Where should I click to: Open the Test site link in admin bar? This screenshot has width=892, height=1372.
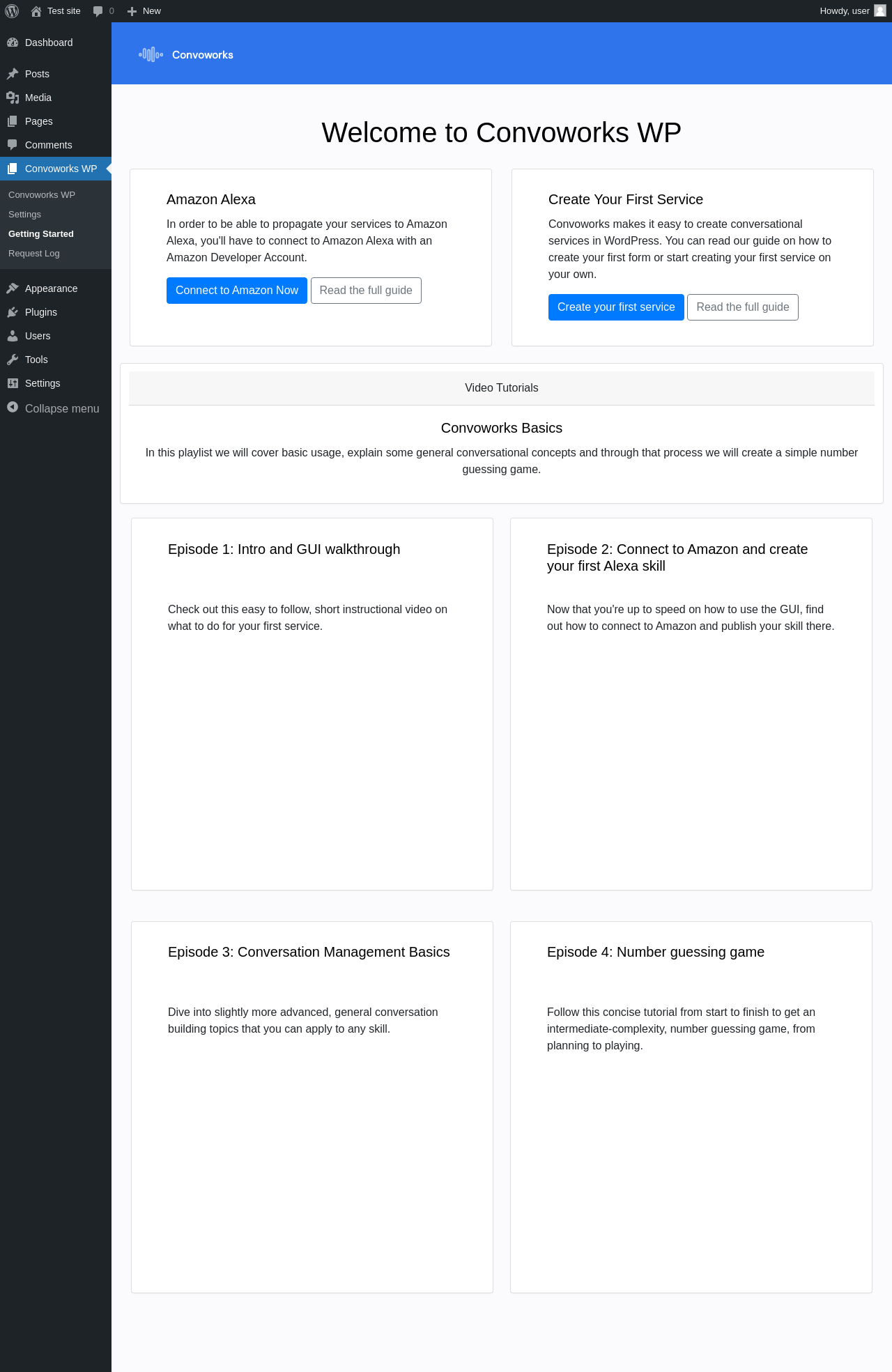pyautogui.click(x=56, y=11)
